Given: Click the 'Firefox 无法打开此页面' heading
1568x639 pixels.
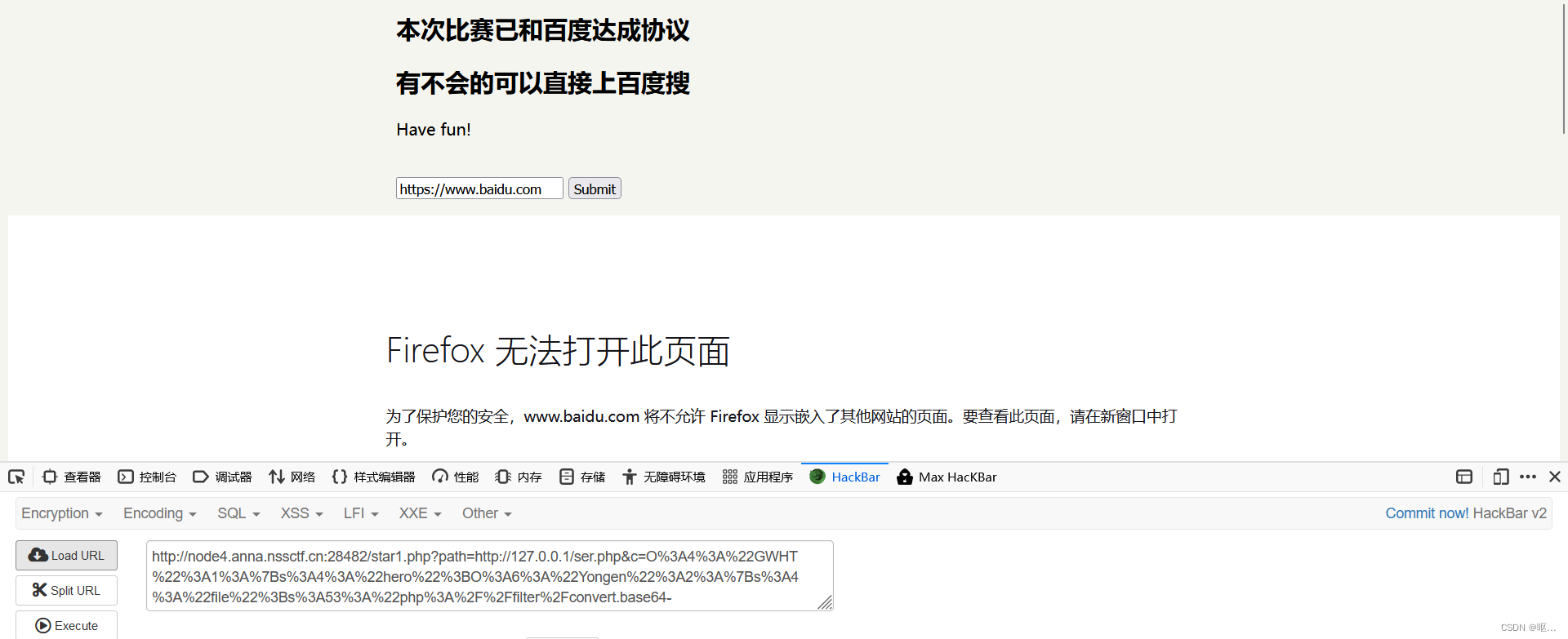Looking at the screenshot, I should [558, 351].
